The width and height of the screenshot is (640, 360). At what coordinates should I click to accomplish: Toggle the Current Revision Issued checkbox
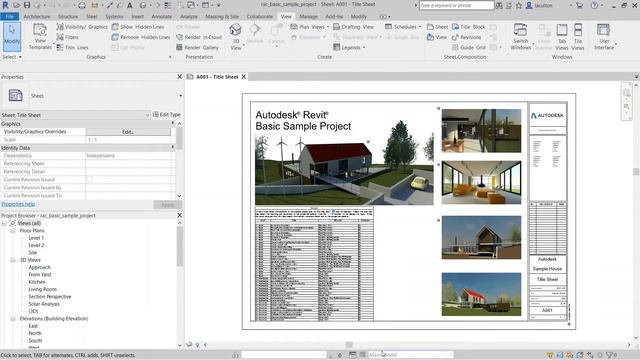[x=89, y=180]
